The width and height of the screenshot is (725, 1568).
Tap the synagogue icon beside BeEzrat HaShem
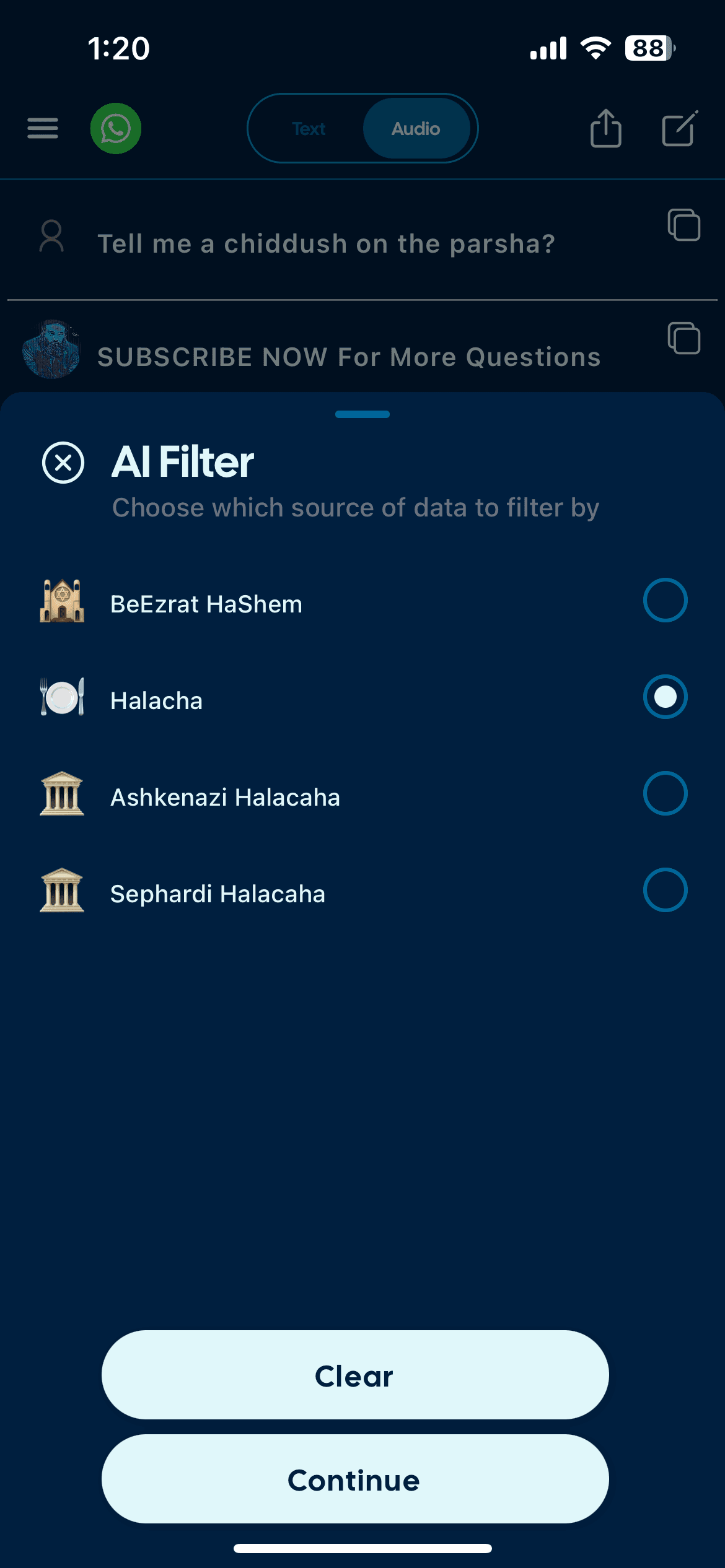[62, 601]
